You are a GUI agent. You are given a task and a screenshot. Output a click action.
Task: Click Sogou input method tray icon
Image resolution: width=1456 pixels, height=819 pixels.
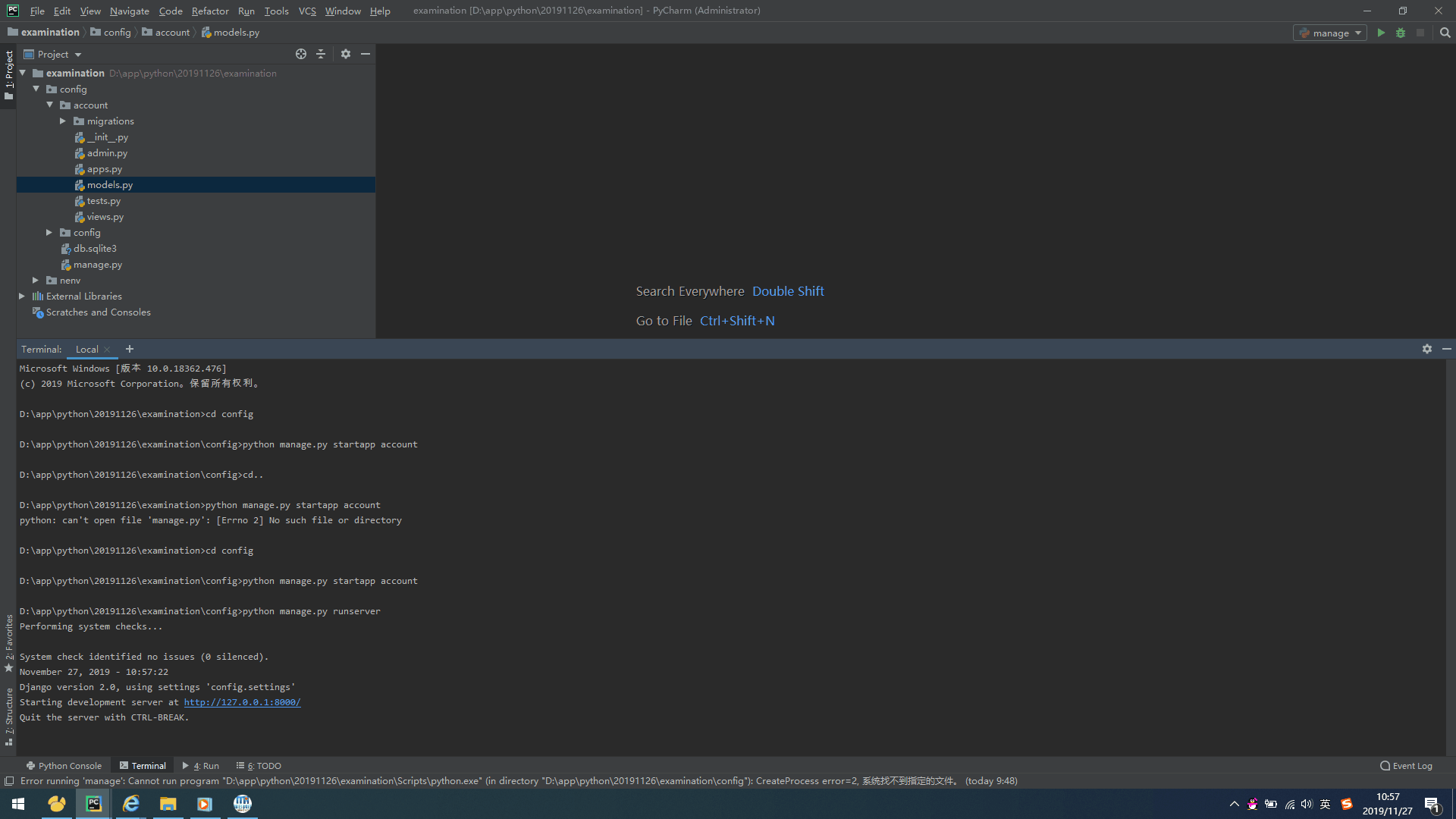point(1347,805)
